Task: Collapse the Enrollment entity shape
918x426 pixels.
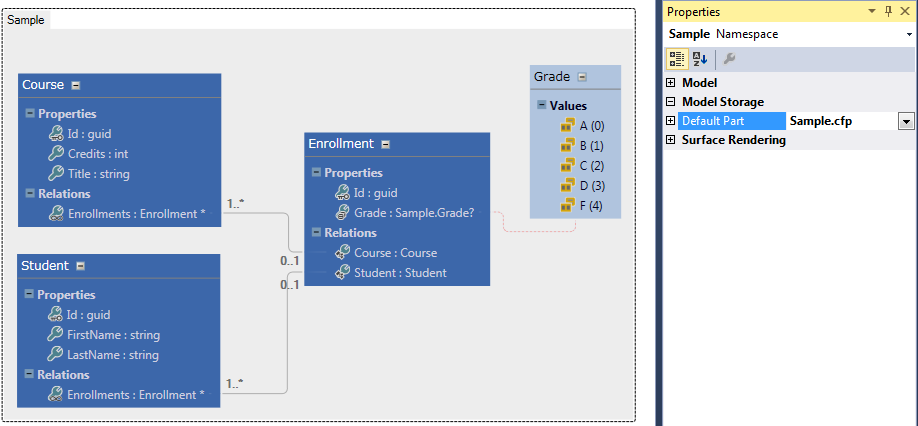Action: [x=386, y=144]
